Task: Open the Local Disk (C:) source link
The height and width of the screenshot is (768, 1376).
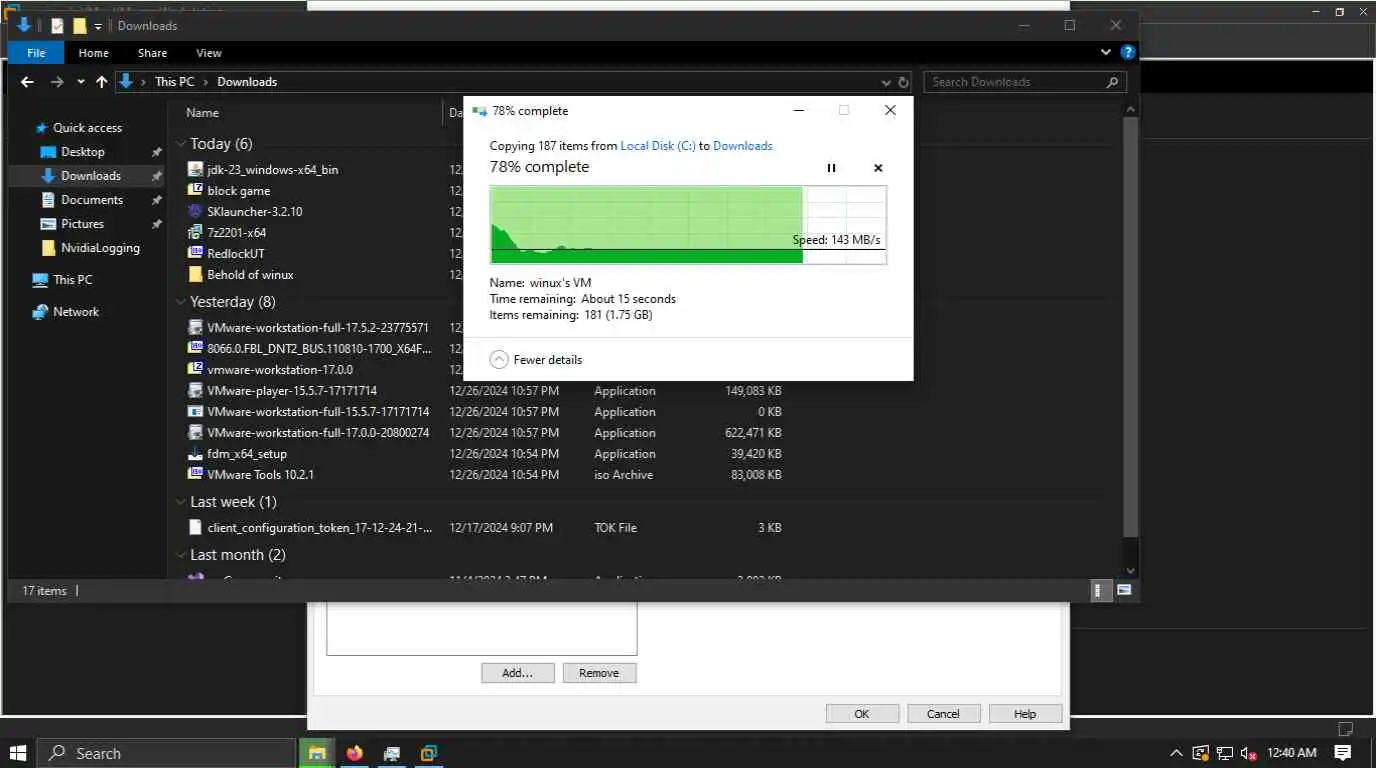Action: pos(658,146)
